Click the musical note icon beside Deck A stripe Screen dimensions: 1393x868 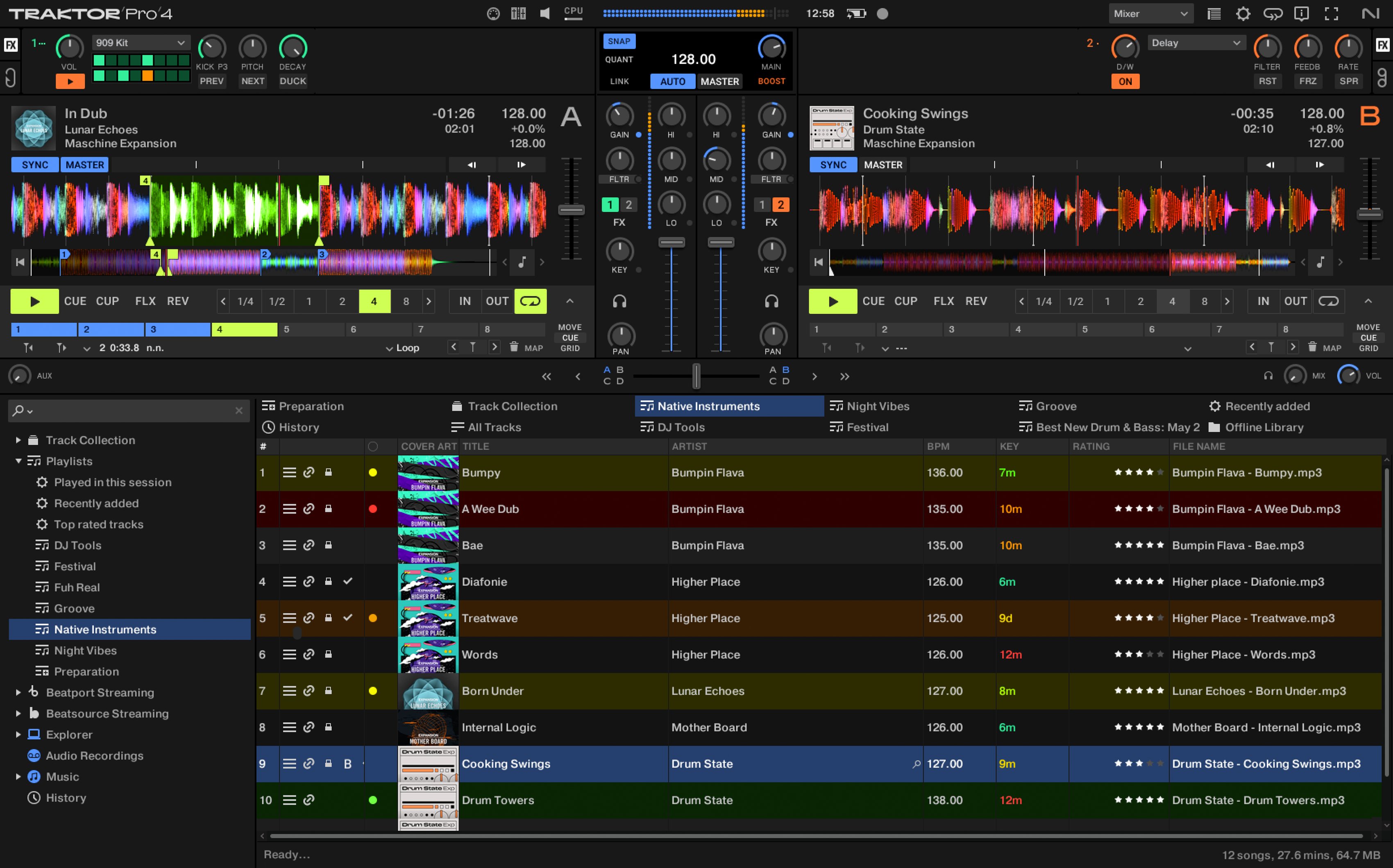pyautogui.click(x=522, y=262)
